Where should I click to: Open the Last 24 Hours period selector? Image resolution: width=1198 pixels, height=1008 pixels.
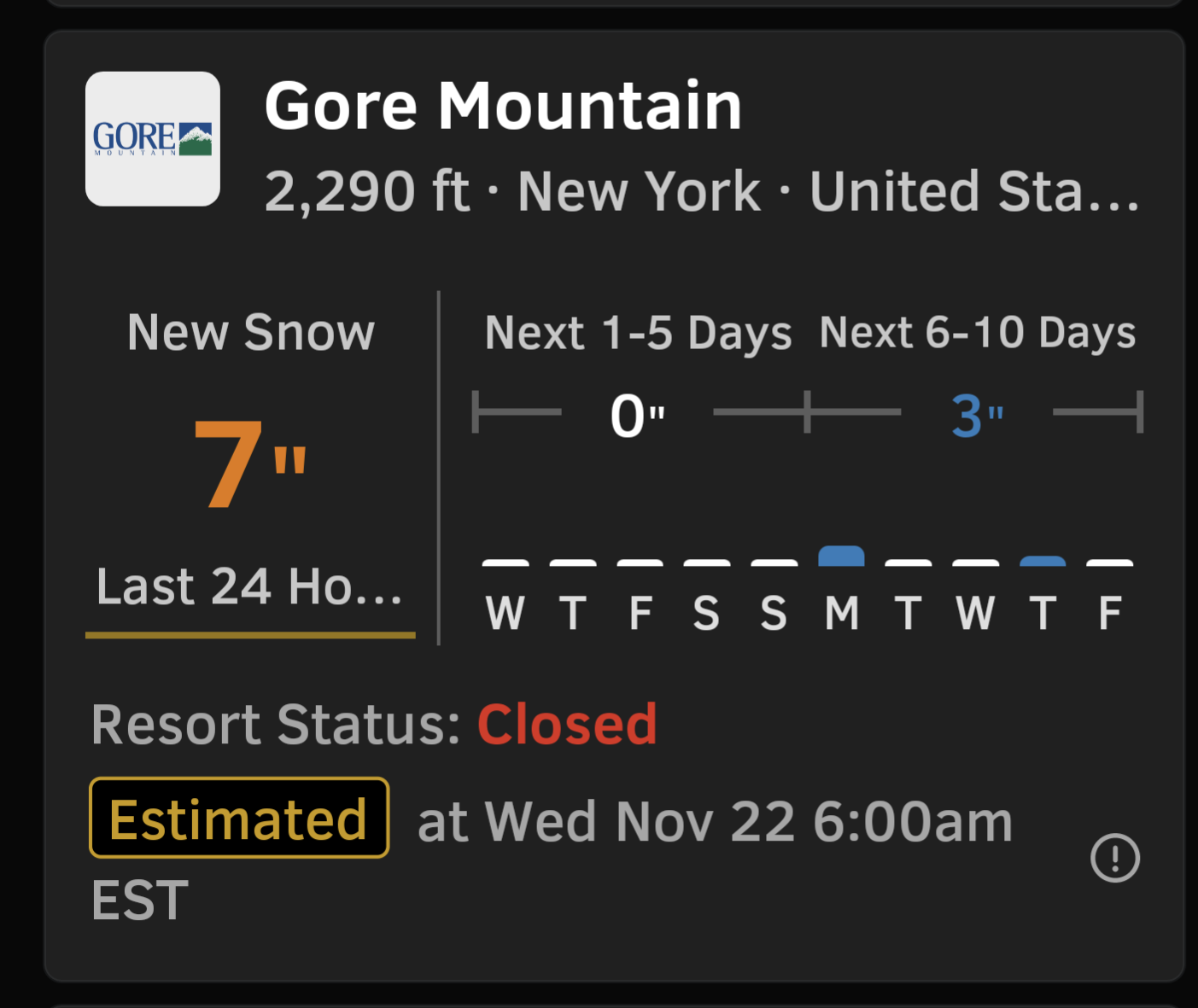(x=249, y=587)
